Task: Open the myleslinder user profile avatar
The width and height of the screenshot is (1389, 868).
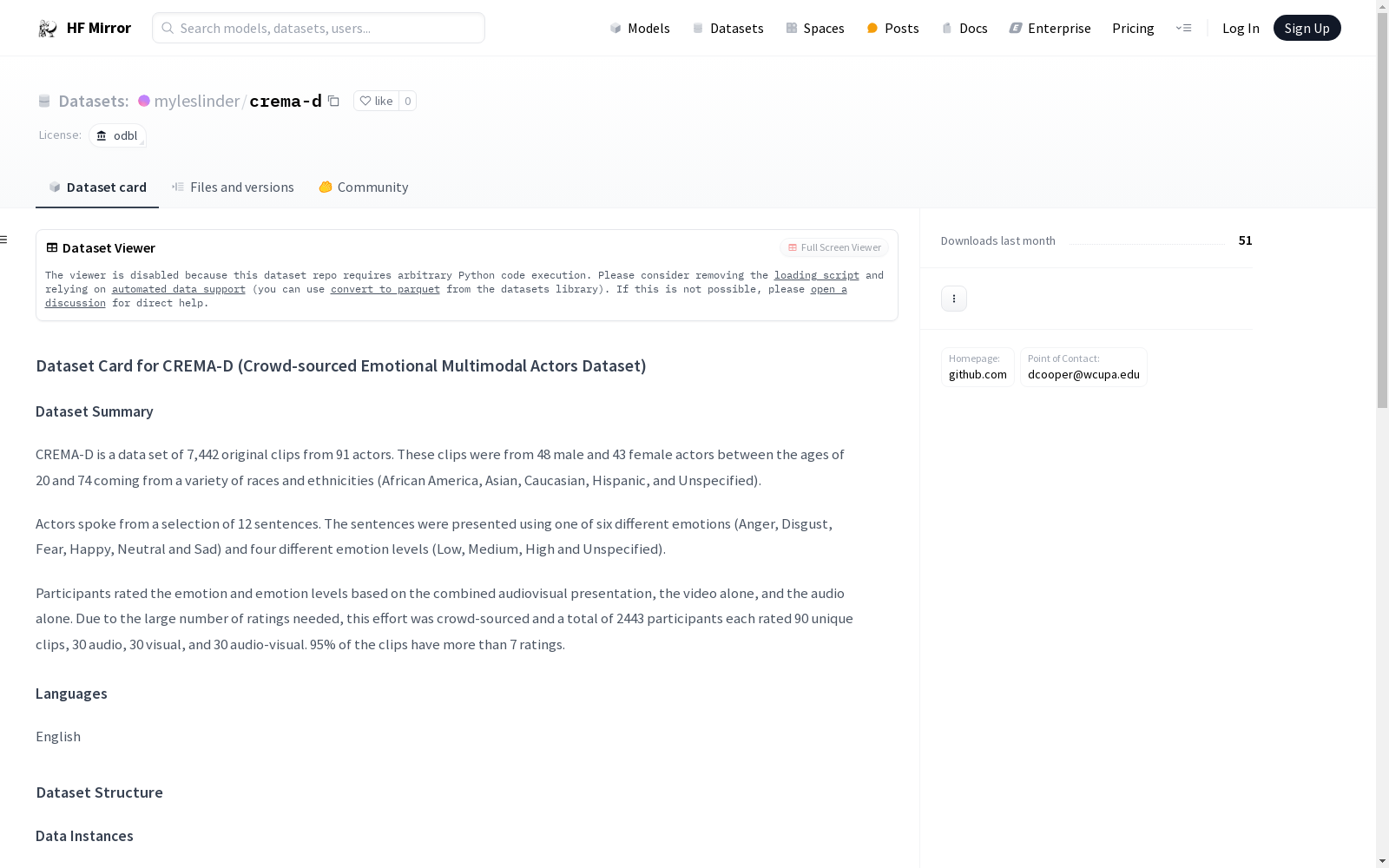Action: click(144, 101)
